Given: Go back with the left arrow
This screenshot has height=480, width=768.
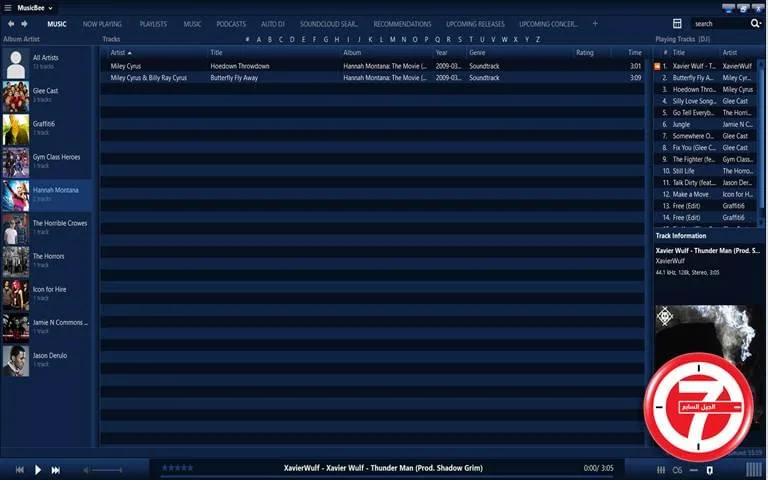Looking at the screenshot, I should point(11,24).
